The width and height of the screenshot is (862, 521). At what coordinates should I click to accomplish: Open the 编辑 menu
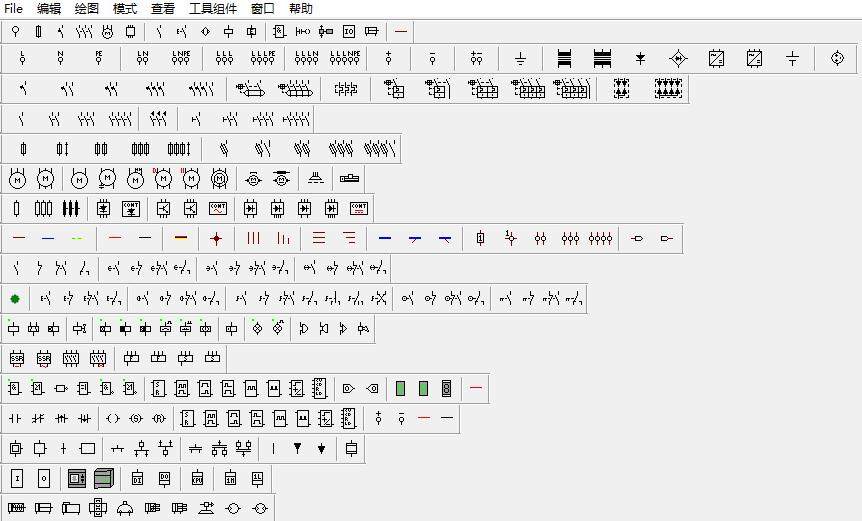(x=49, y=8)
